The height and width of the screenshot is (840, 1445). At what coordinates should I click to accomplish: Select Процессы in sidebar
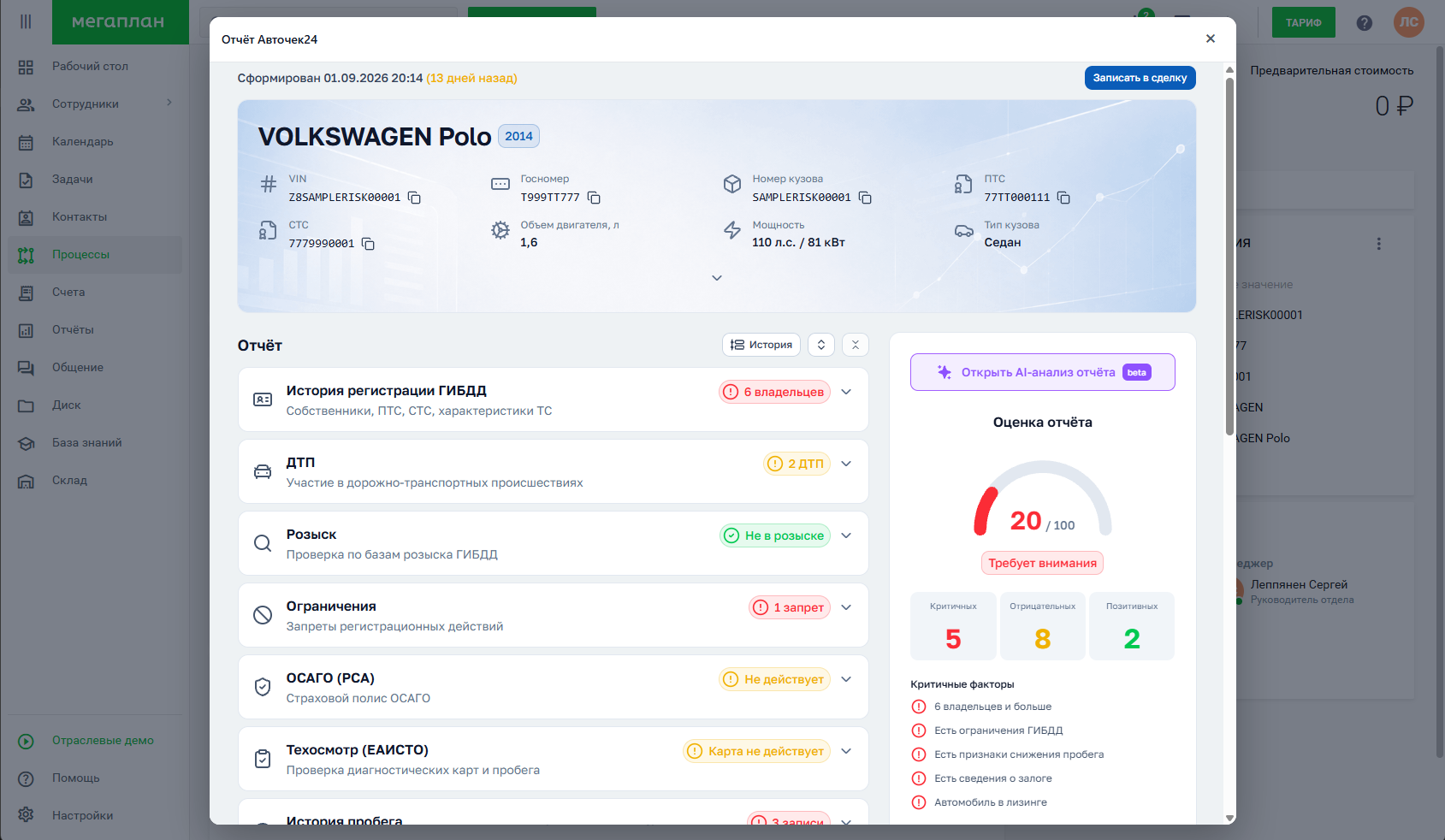[95, 254]
